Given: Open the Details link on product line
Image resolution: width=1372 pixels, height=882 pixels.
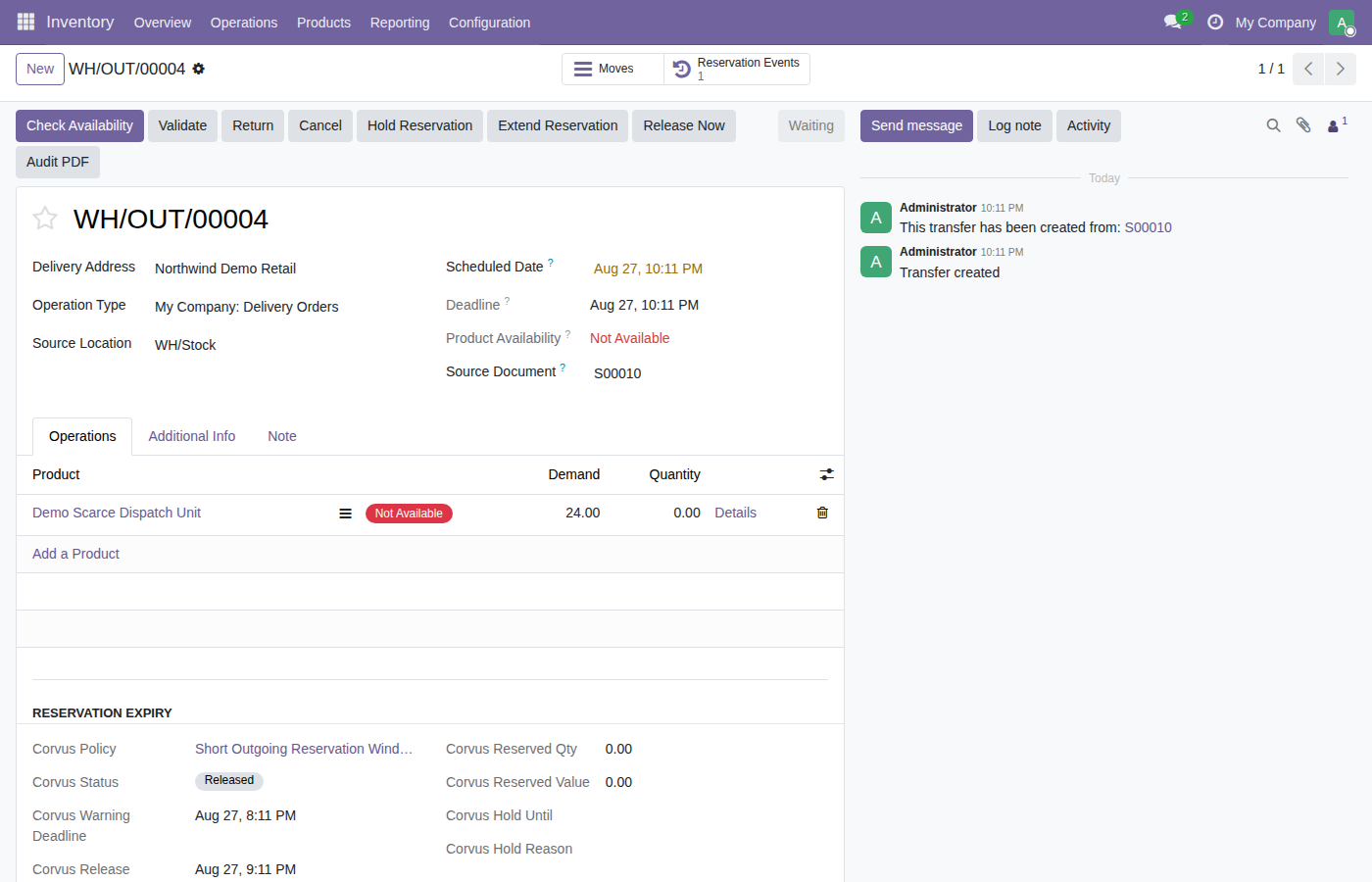Looking at the screenshot, I should [x=735, y=513].
